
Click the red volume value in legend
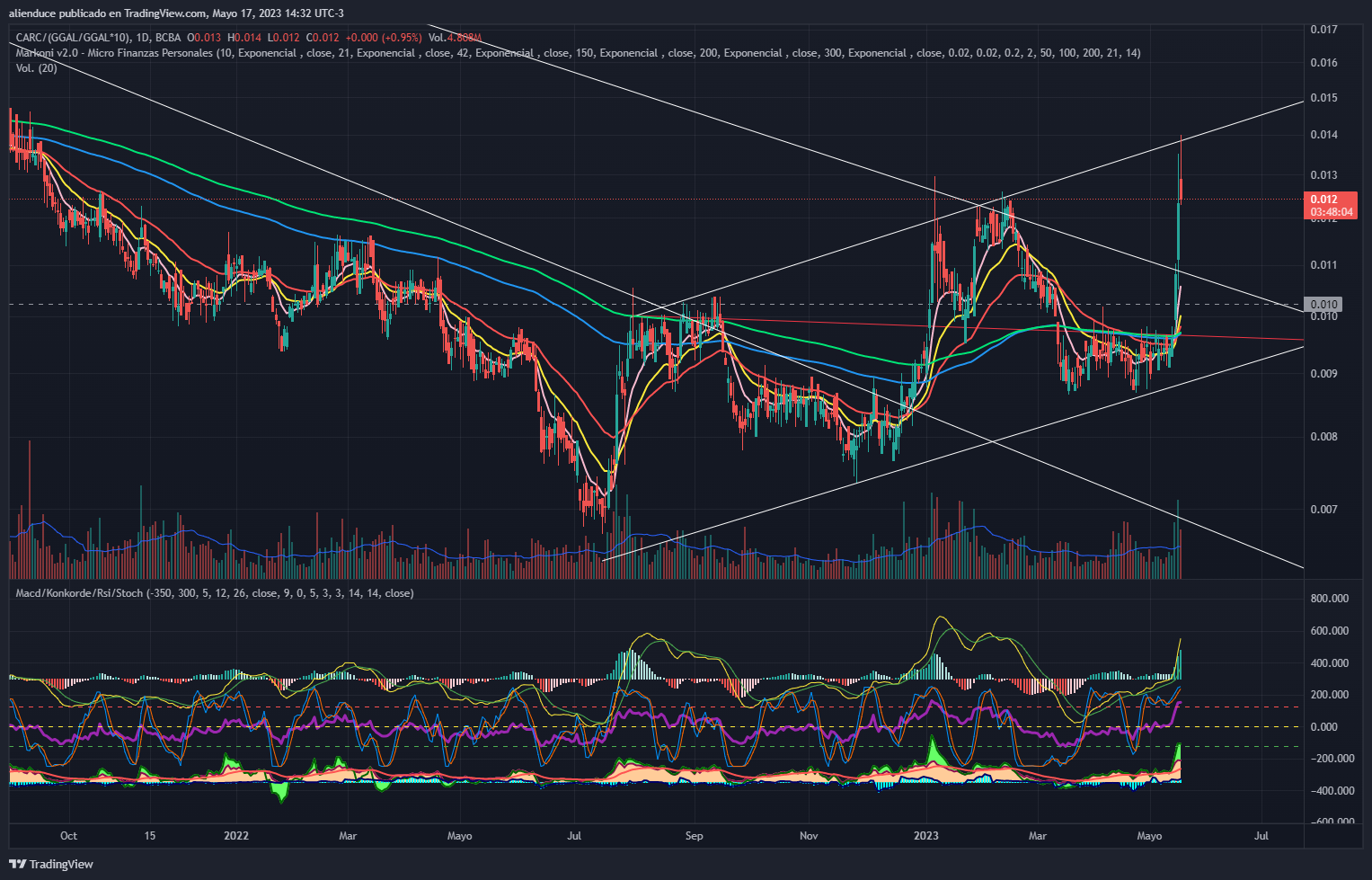[465, 38]
